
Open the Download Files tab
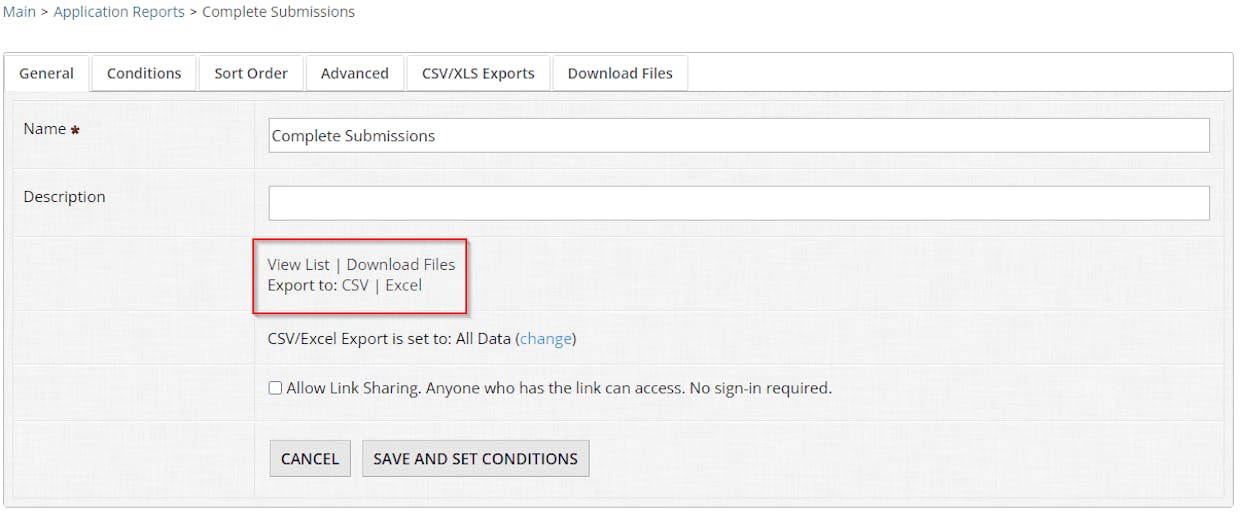620,73
